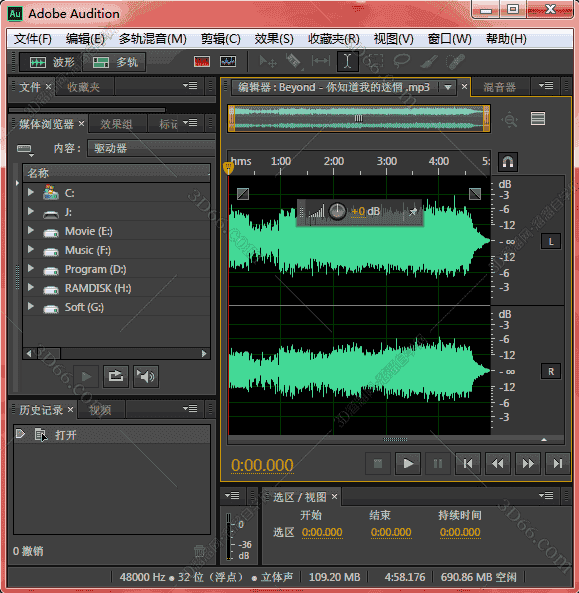Open the 视图(V) menu
This screenshot has height=593, width=579.
click(393, 39)
